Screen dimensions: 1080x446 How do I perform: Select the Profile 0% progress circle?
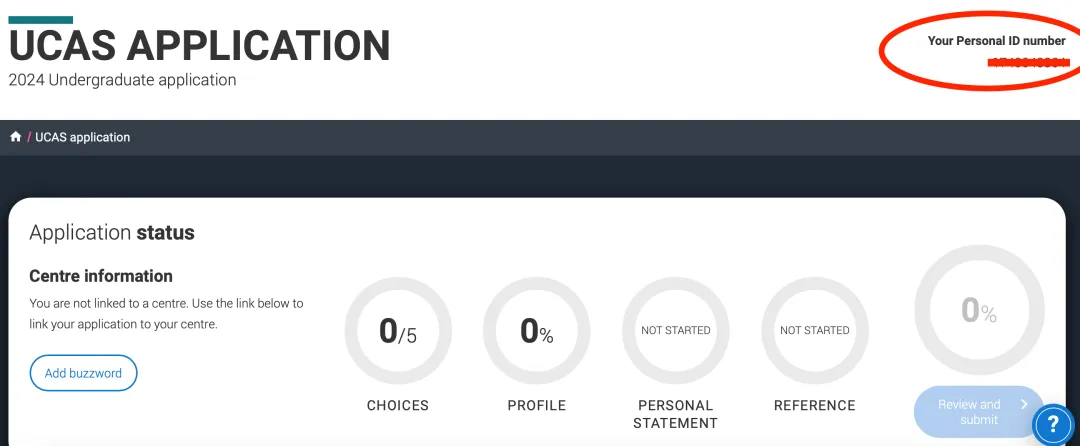(537, 331)
